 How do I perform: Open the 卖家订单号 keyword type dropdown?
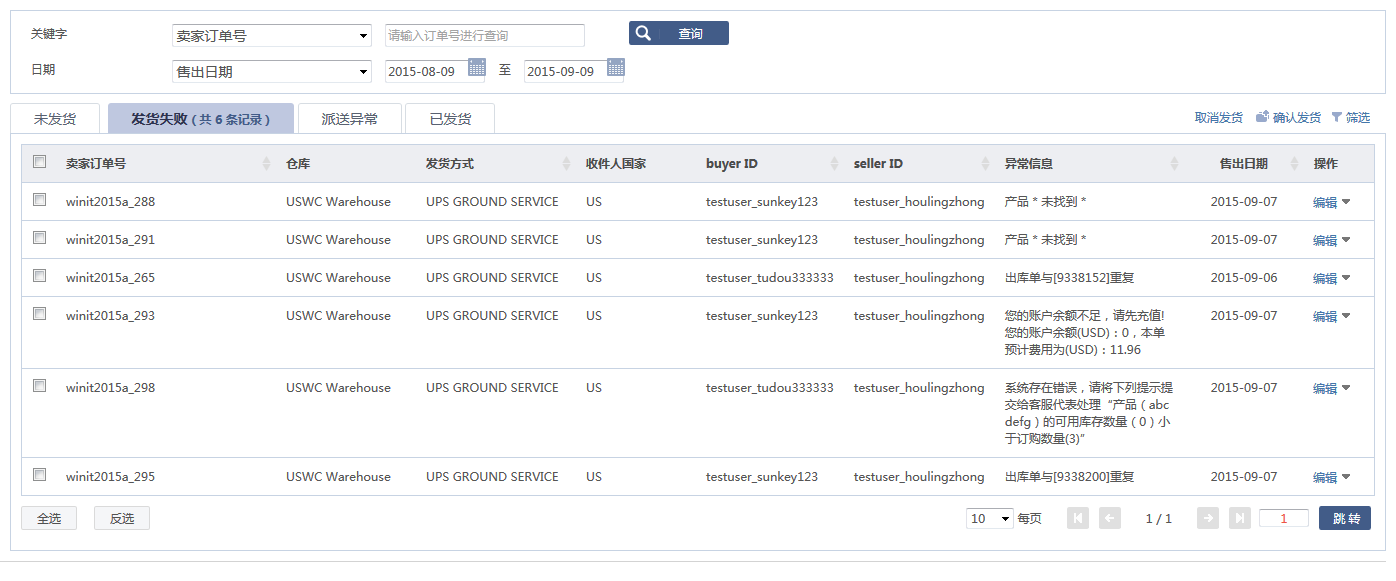[272, 36]
